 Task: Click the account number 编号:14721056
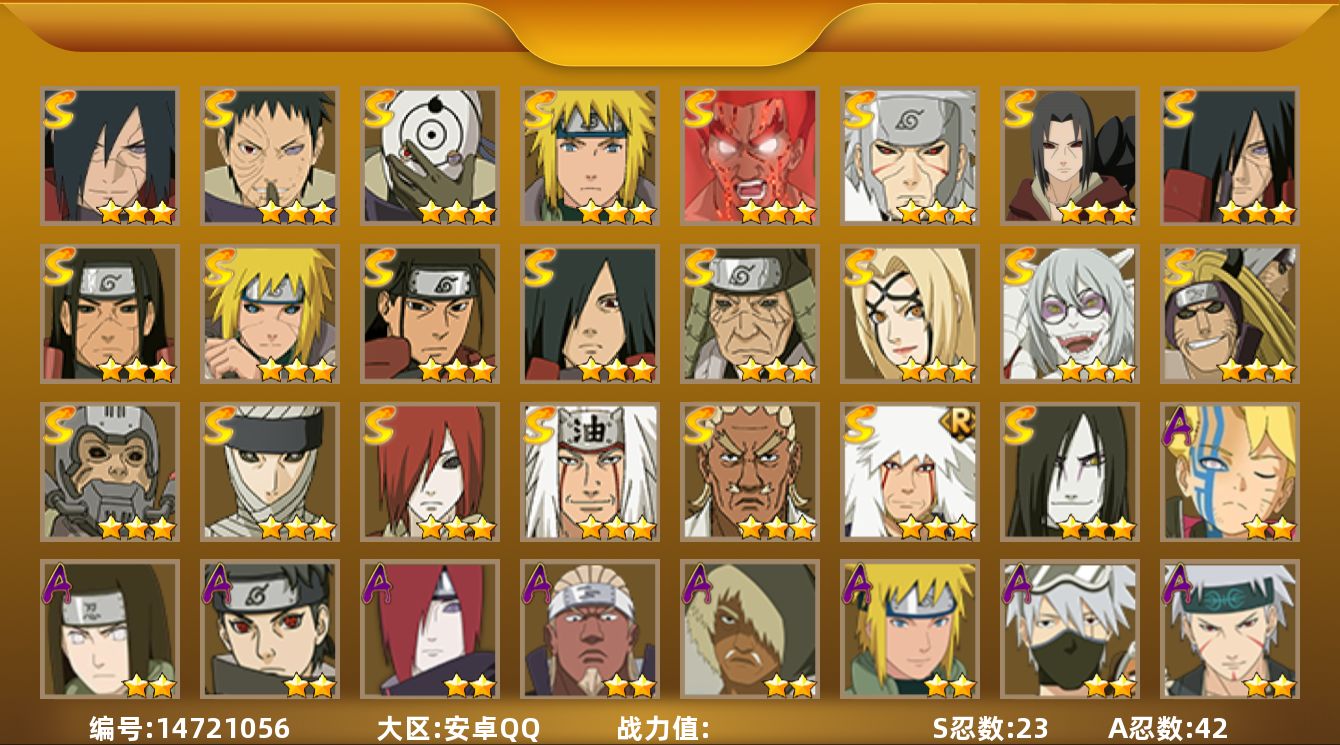[190, 728]
